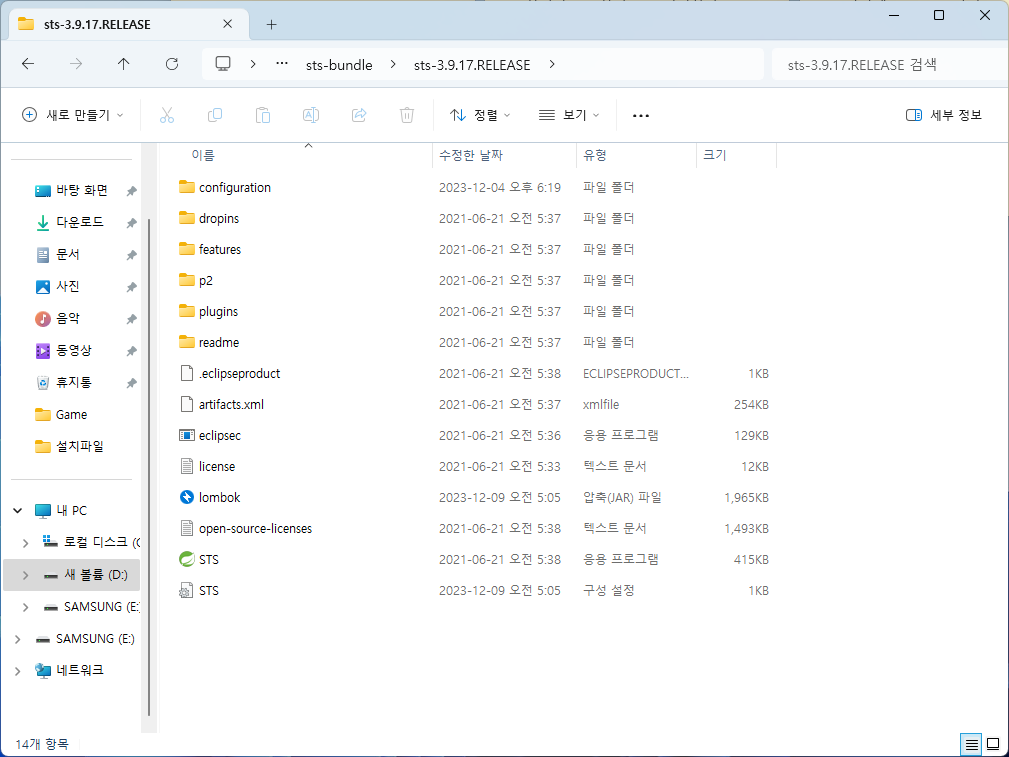This screenshot has height=757, width=1009.
Task: Expand the 로컬 디스크 drive node
Action: 25,543
